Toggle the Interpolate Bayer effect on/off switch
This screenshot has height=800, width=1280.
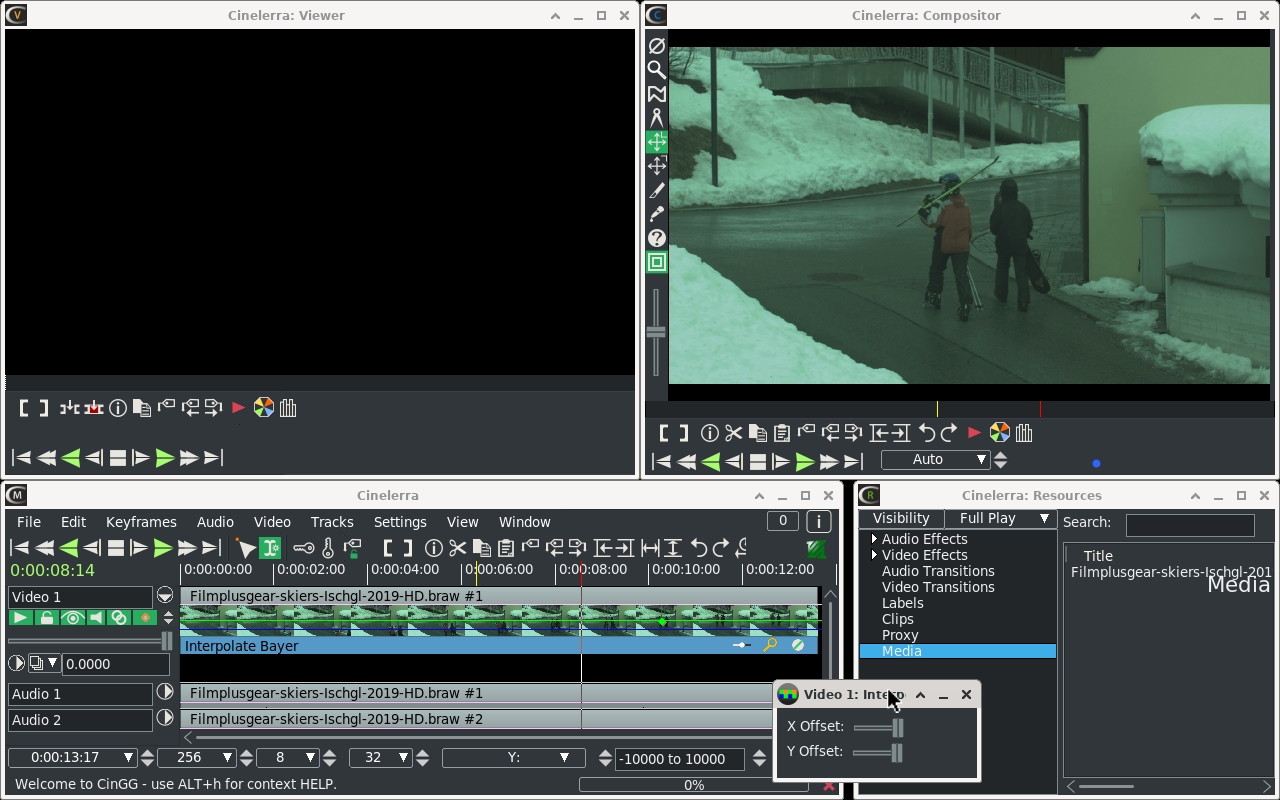click(x=797, y=645)
